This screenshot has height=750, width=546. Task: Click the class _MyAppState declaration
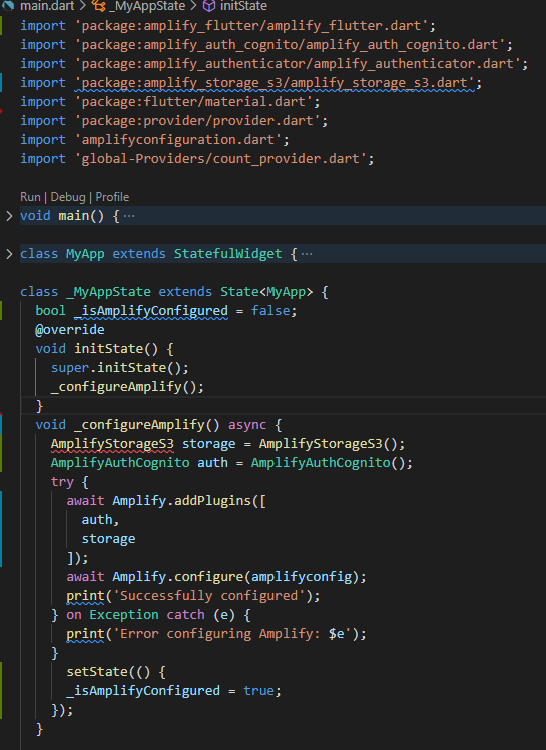pyautogui.click(x=174, y=292)
